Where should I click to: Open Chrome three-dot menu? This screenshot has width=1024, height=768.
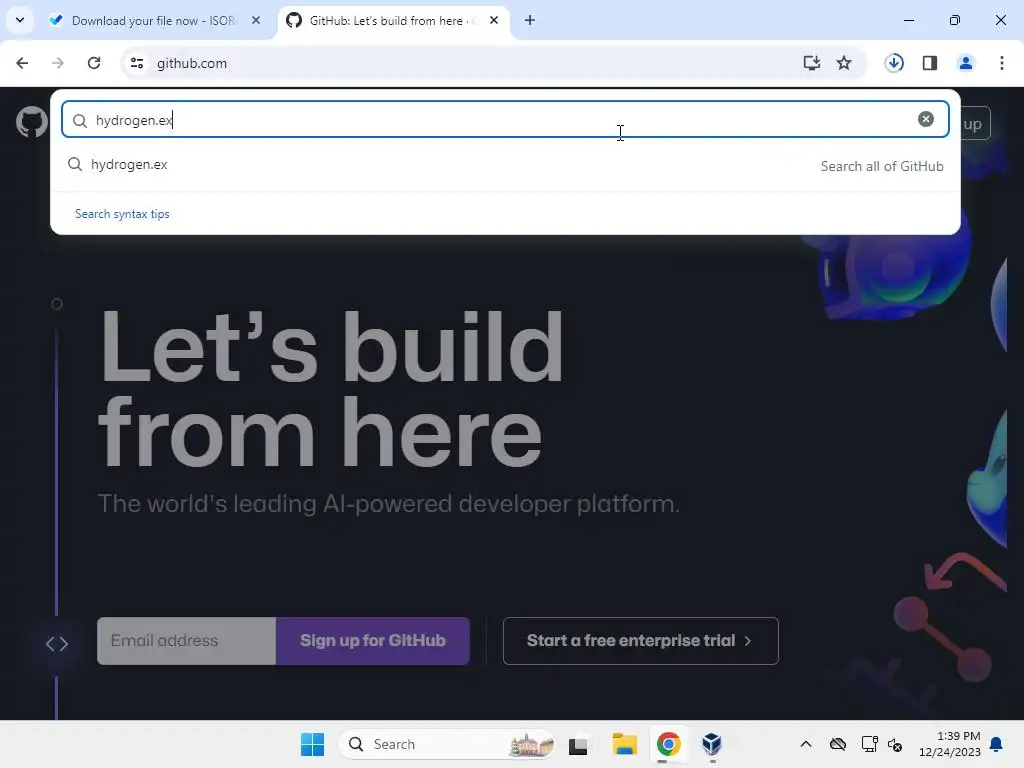pos(1002,63)
